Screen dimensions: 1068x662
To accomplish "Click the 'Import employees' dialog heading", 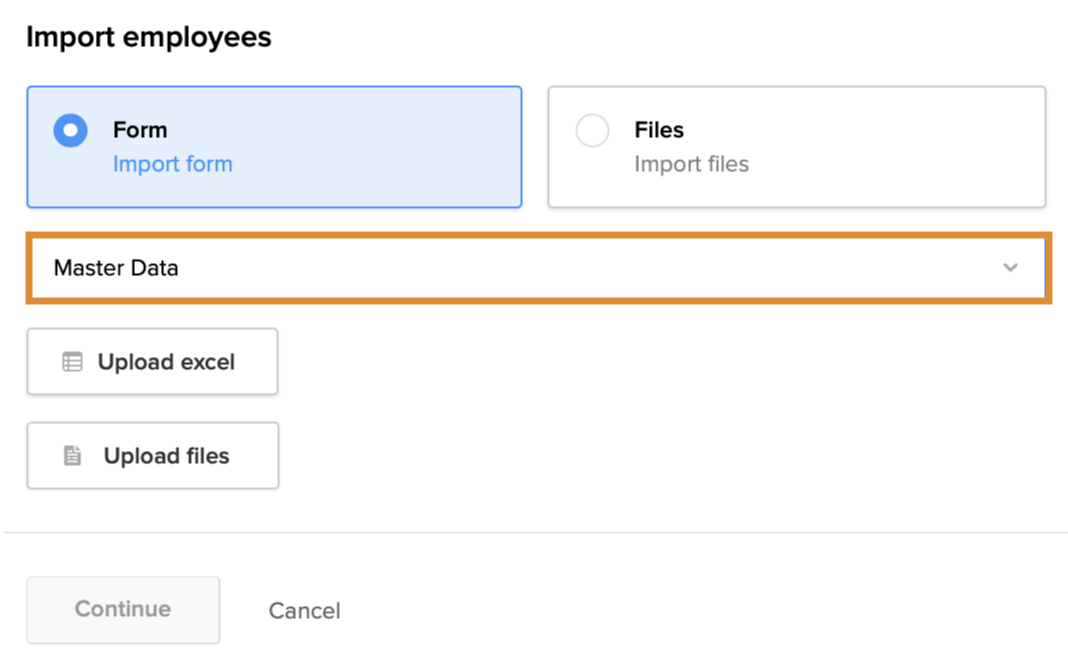I will point(148,38).
